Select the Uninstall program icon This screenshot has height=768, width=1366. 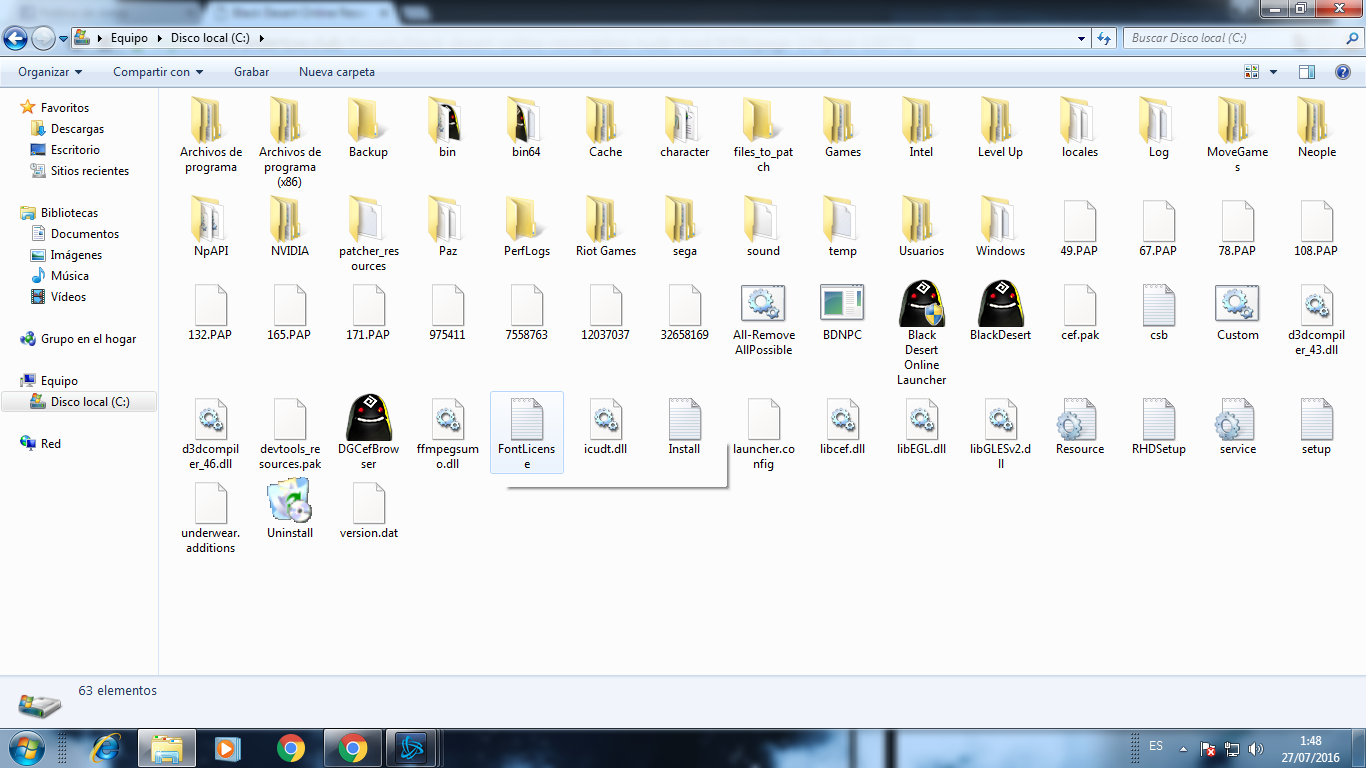pyautogui.click(x=289, y=502)
